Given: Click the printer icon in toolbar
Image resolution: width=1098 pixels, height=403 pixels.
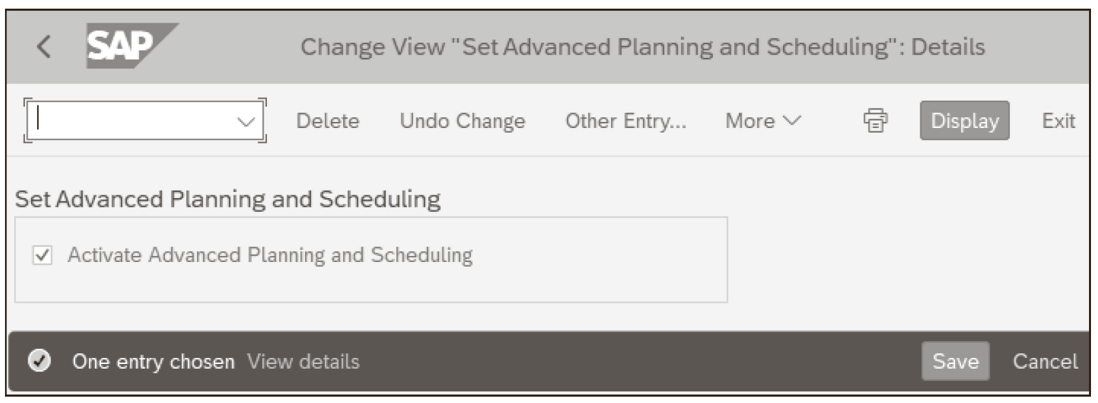Looking at the screenshot, I should [875, 121].
